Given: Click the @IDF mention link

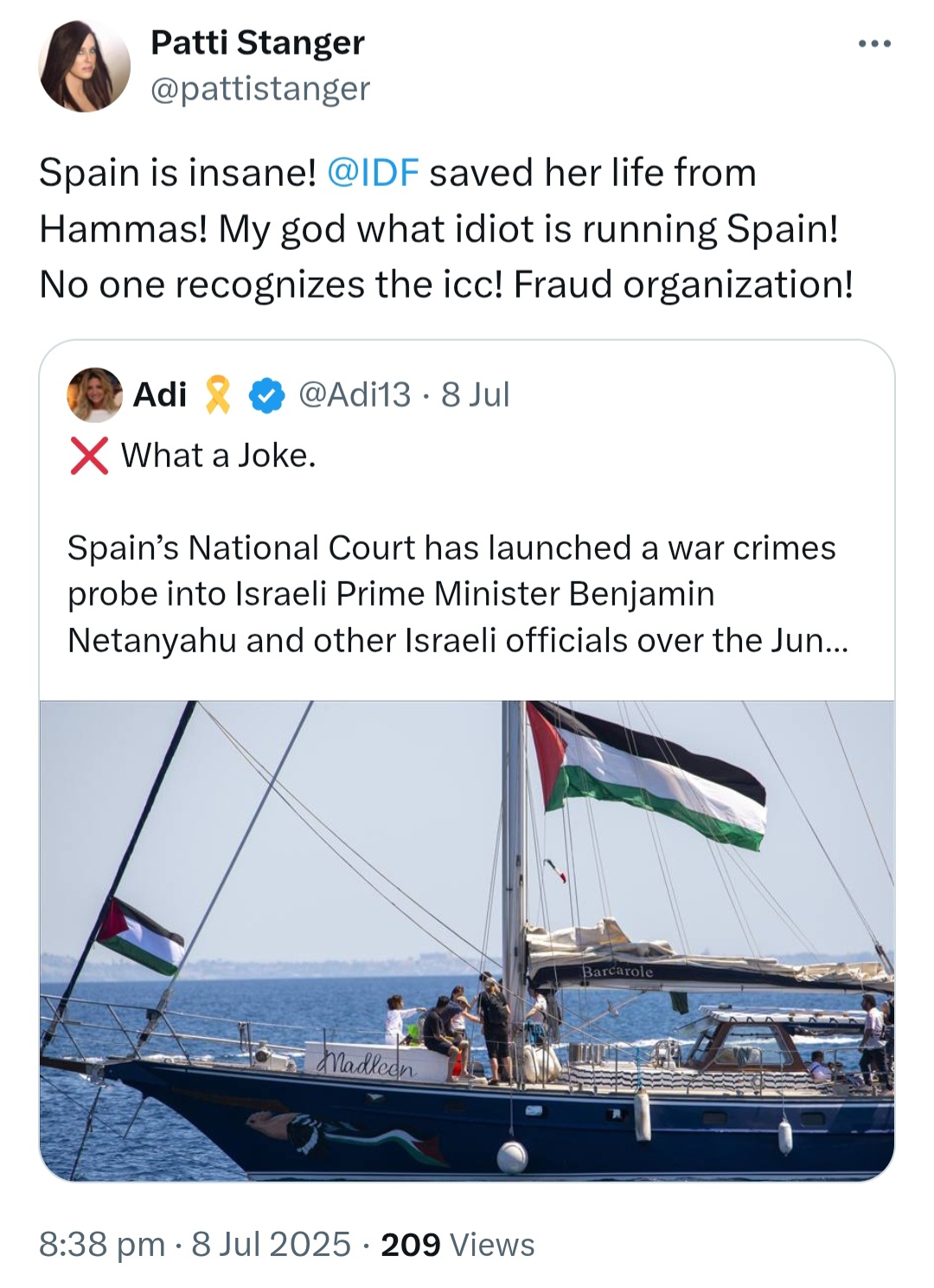Looking at the screenshot, I should [373, 172].
